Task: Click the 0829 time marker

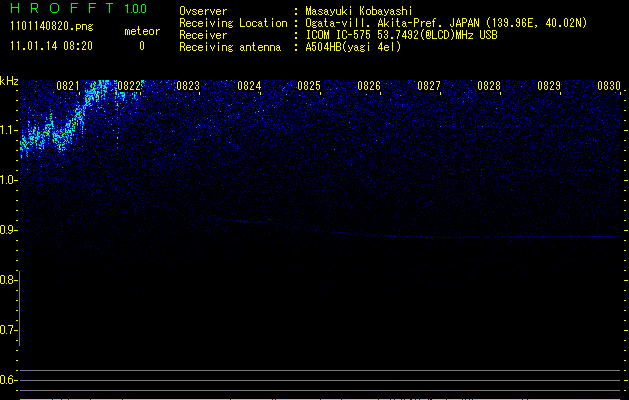Action: (x=549, y=86)
